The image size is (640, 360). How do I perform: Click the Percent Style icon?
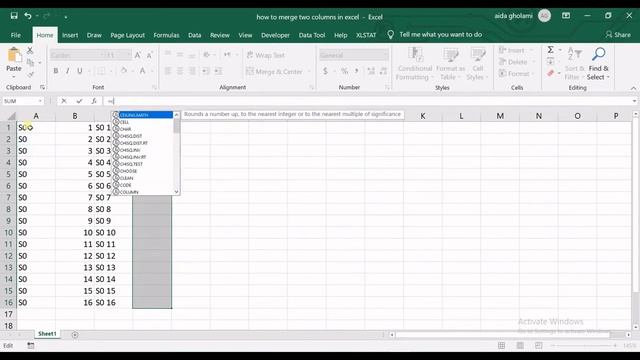click(x=344, y=71)
